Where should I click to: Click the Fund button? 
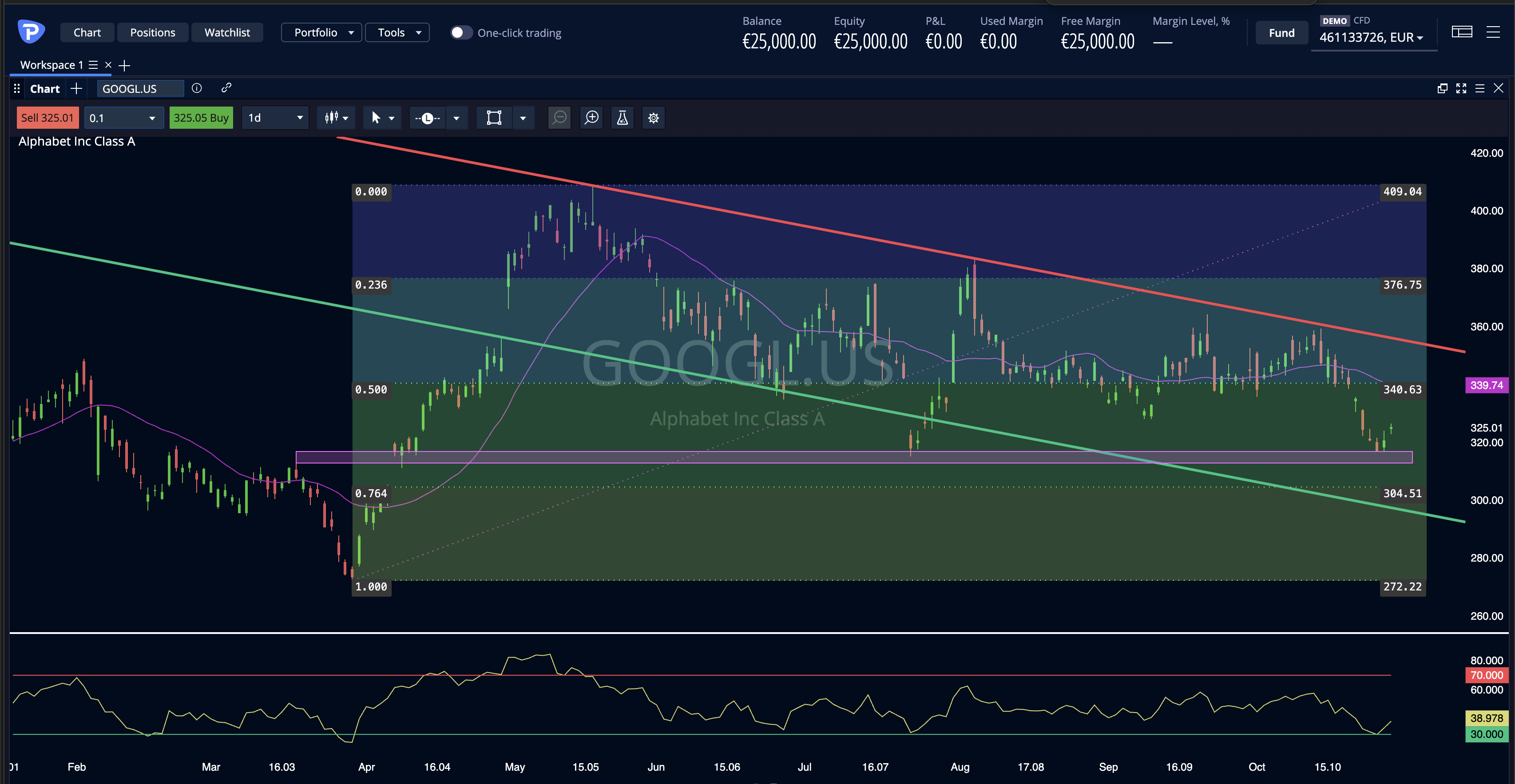pyautogui.click(x=1281, y=33)
